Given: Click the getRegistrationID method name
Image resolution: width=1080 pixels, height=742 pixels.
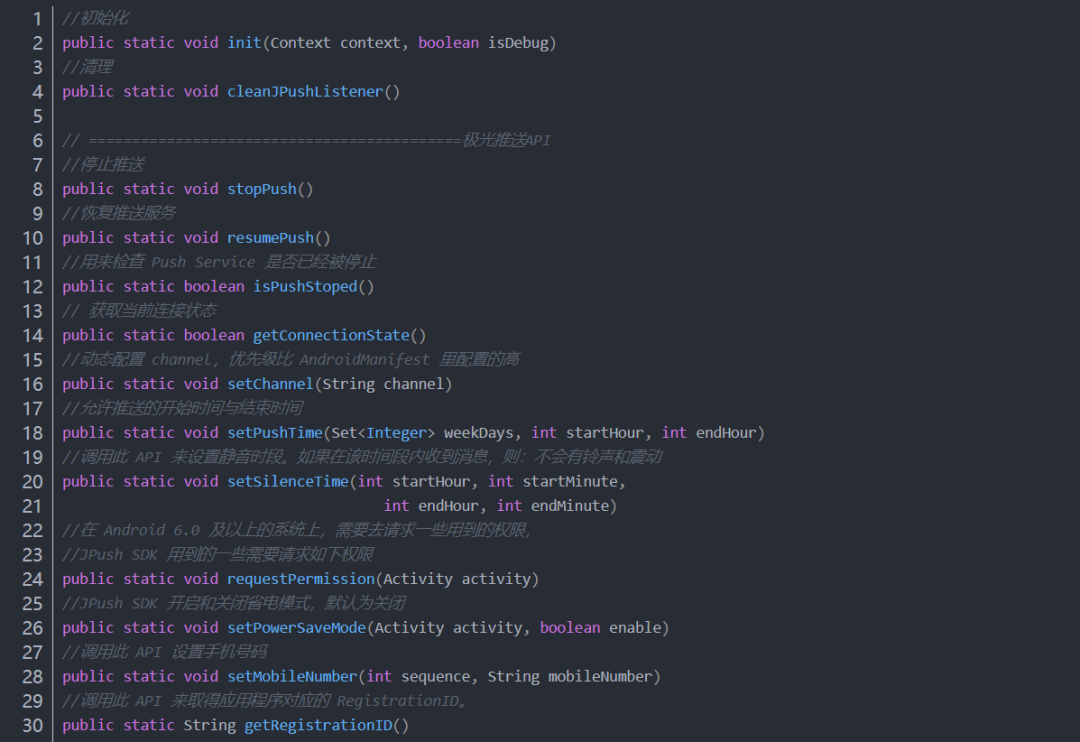Looking at the screenshot, I should tap(318, 725).
